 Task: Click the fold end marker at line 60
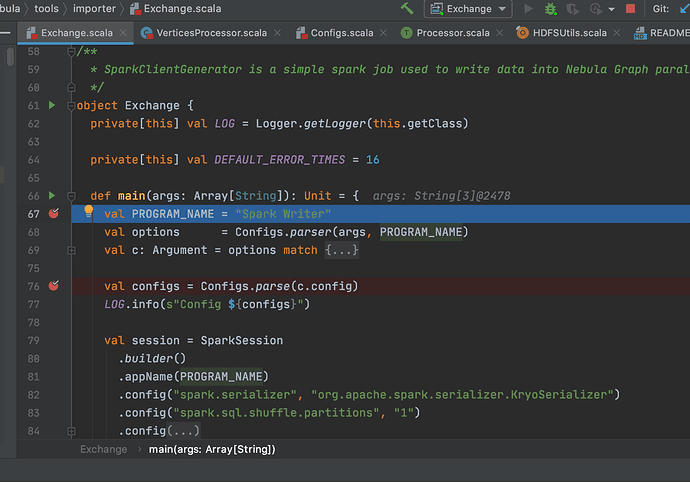coord(71,88)
